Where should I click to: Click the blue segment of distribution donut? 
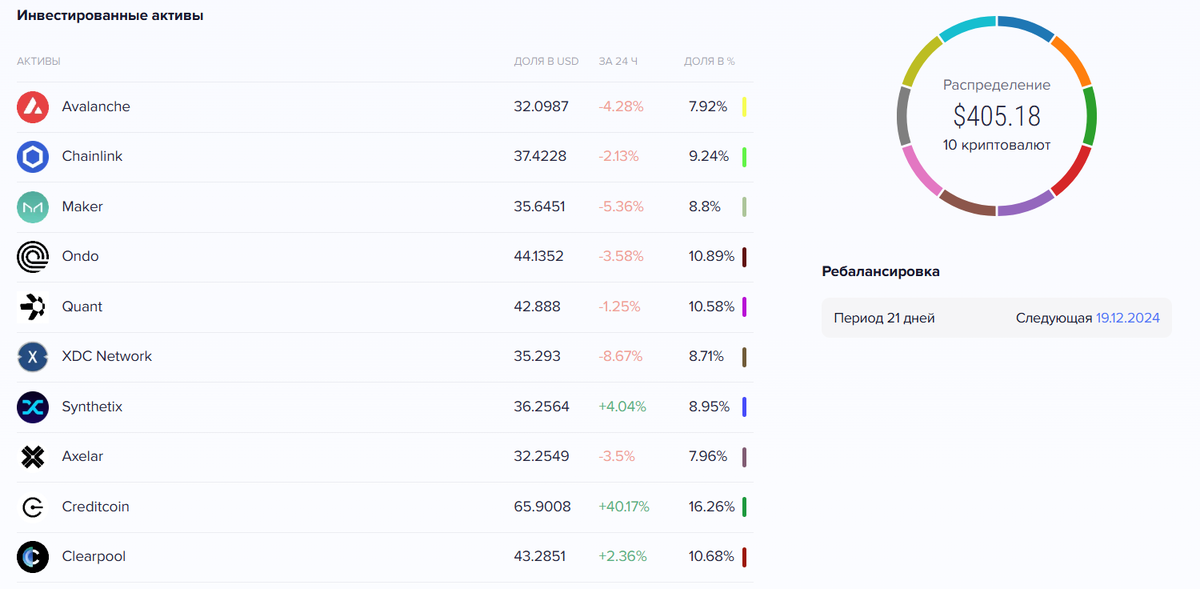point(1025,27)
